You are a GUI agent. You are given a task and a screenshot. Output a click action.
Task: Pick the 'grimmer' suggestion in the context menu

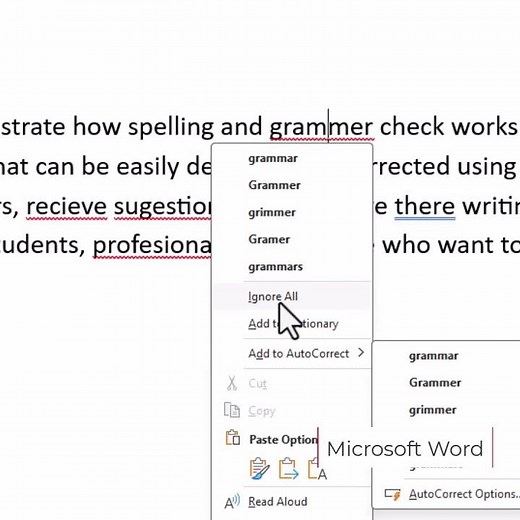272,212
